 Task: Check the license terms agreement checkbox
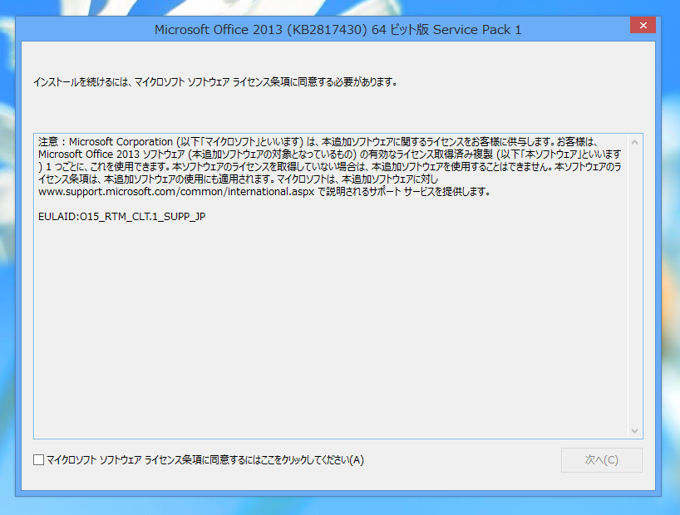click(39, 460)
